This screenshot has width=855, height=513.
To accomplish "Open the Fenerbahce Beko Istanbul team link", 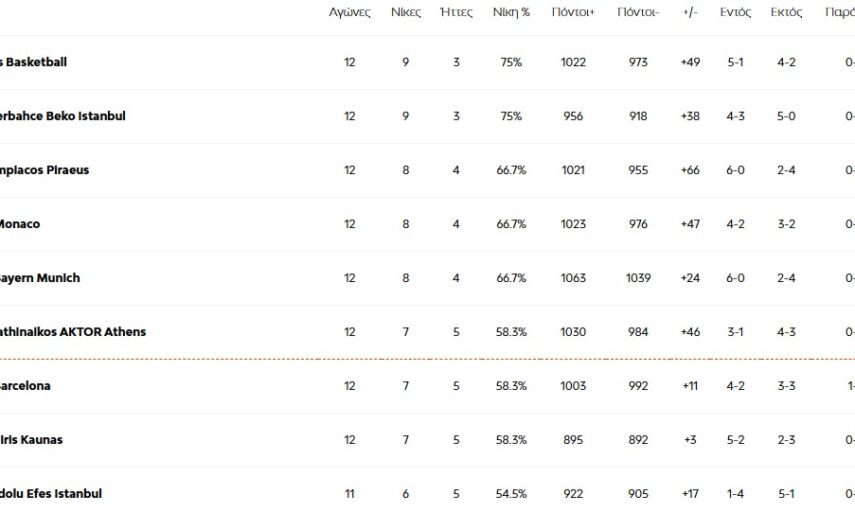I will [62, 116].
